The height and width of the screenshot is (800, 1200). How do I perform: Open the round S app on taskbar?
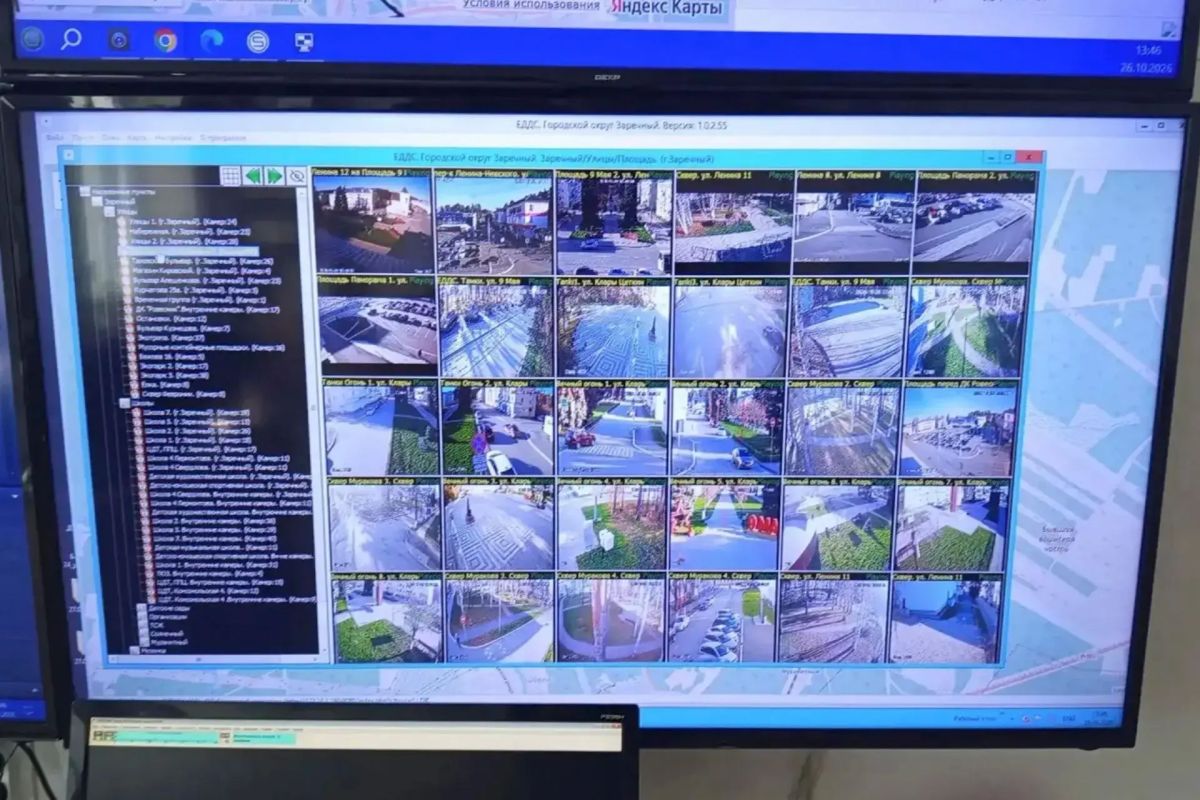click(257, 41)
